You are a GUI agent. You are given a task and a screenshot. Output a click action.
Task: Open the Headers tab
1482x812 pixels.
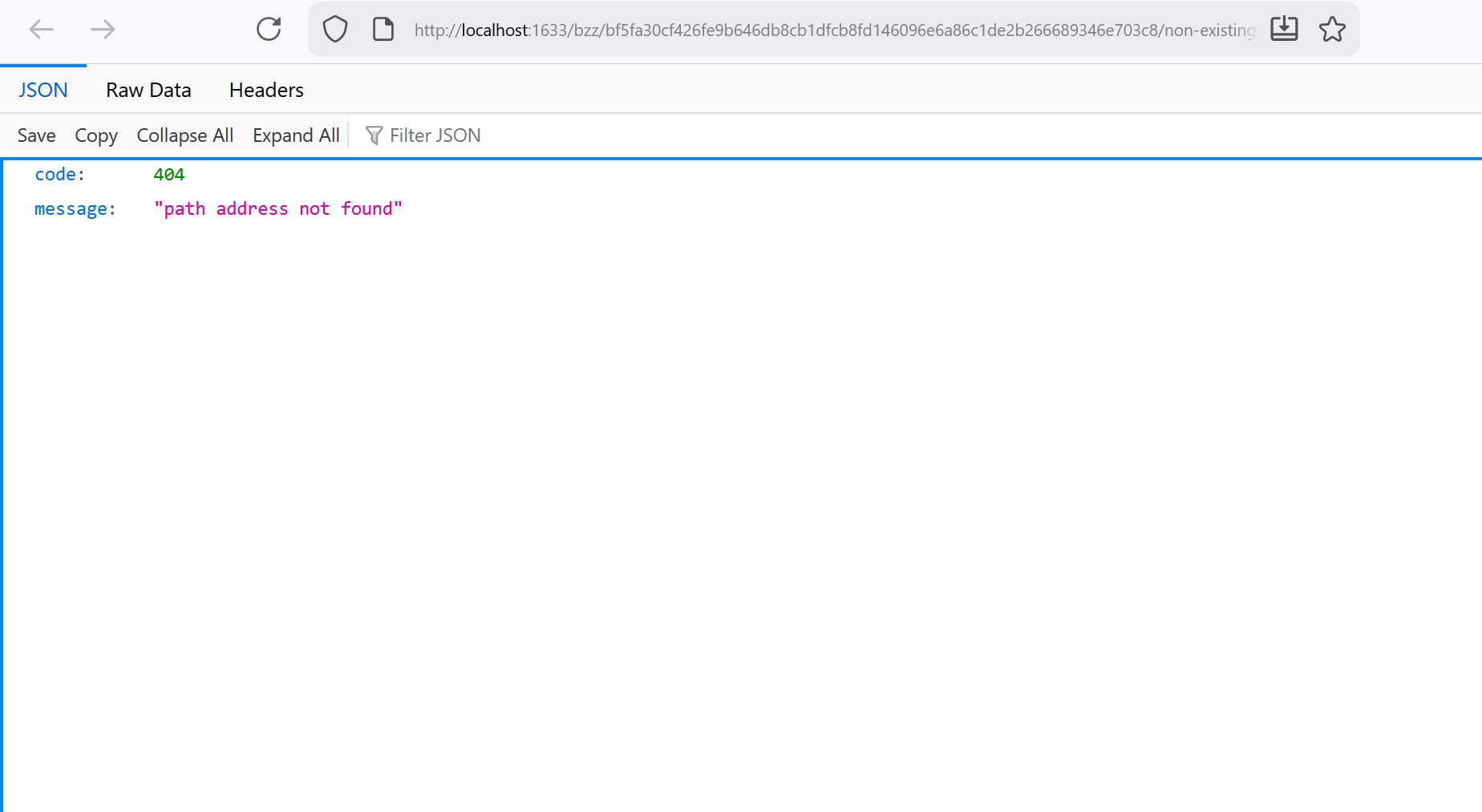click(x=265, y=89)
